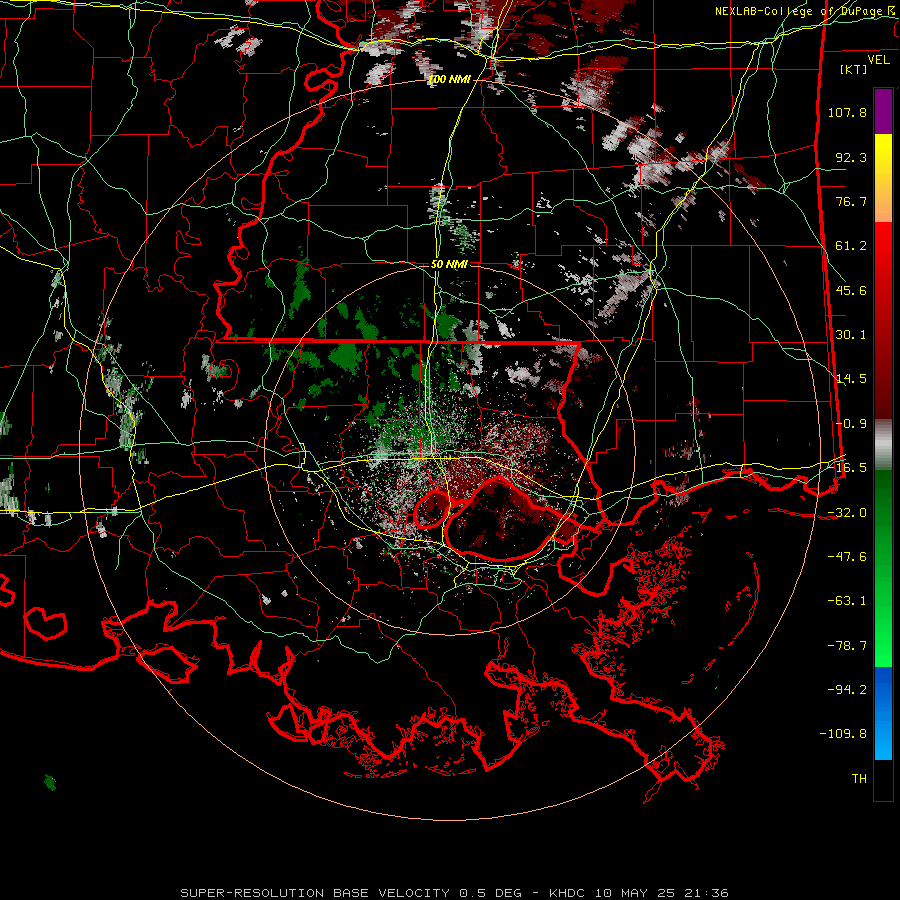Click the 50 NMI range ring label
Viewport: 900px width, 900px height.
pos(449,264)
